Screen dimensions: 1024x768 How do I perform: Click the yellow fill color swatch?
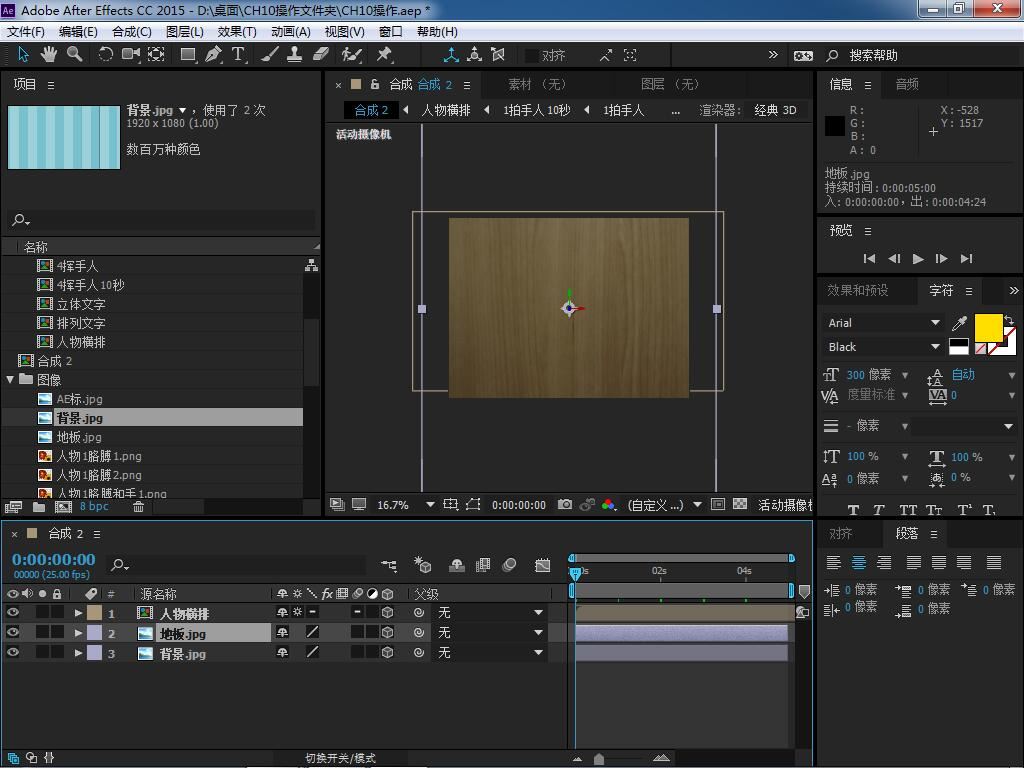click(x=988, y=327)
